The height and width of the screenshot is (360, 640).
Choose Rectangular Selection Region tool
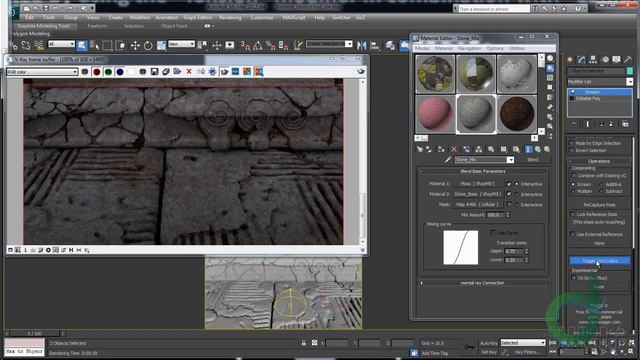107,45
